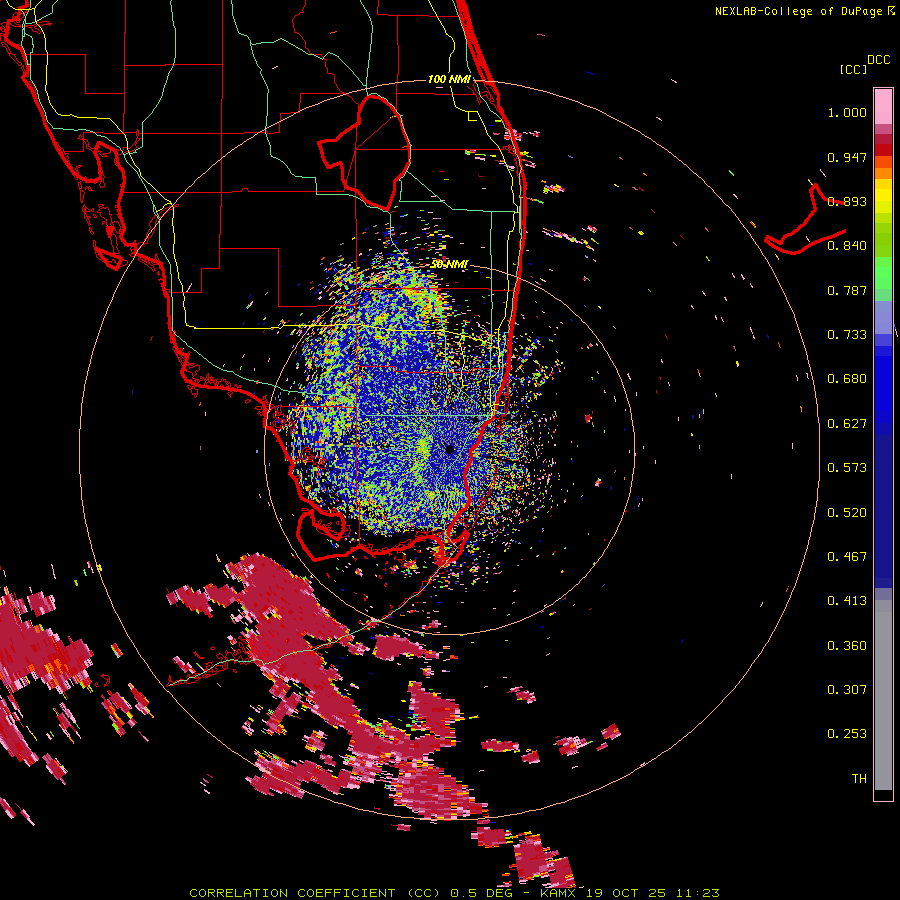Image resolution: width=900 pixels, height=900 pixels.
Task: Select the 0.360 scale value
Action: tap(847, 646)
